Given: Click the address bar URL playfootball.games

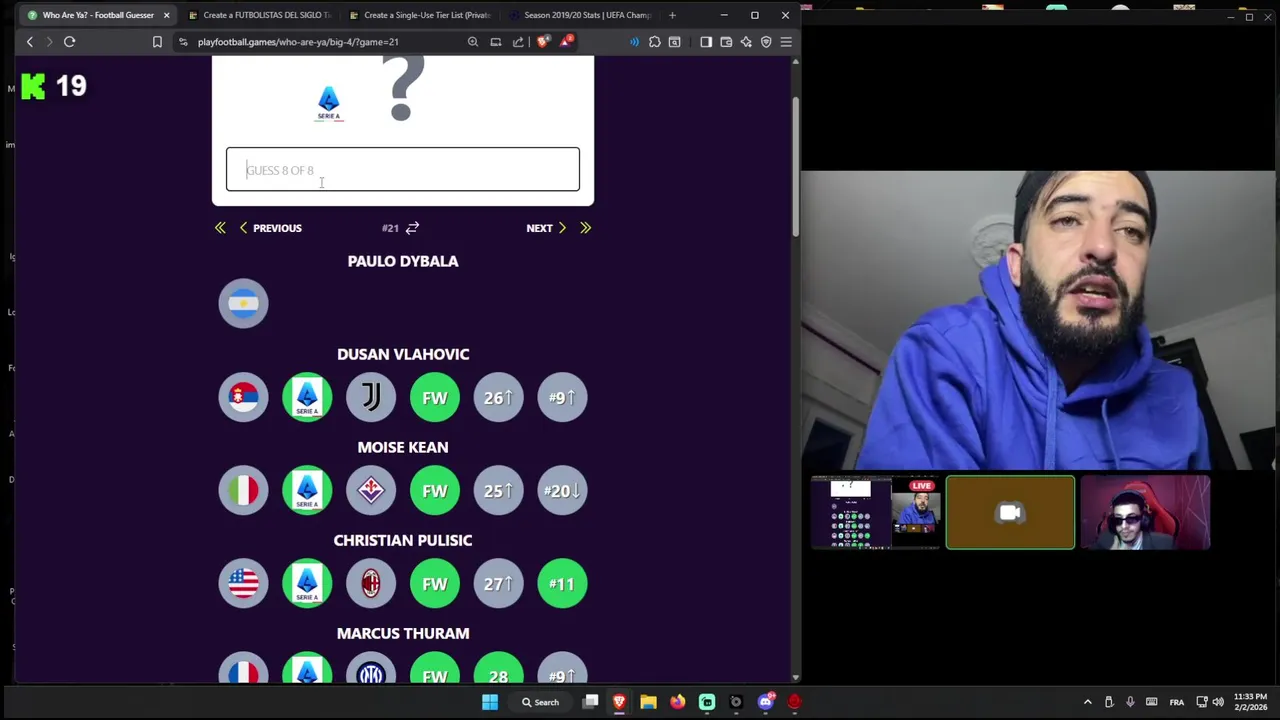Looking at the screenshot, I should pyautogui.click(x=298, y=42).
